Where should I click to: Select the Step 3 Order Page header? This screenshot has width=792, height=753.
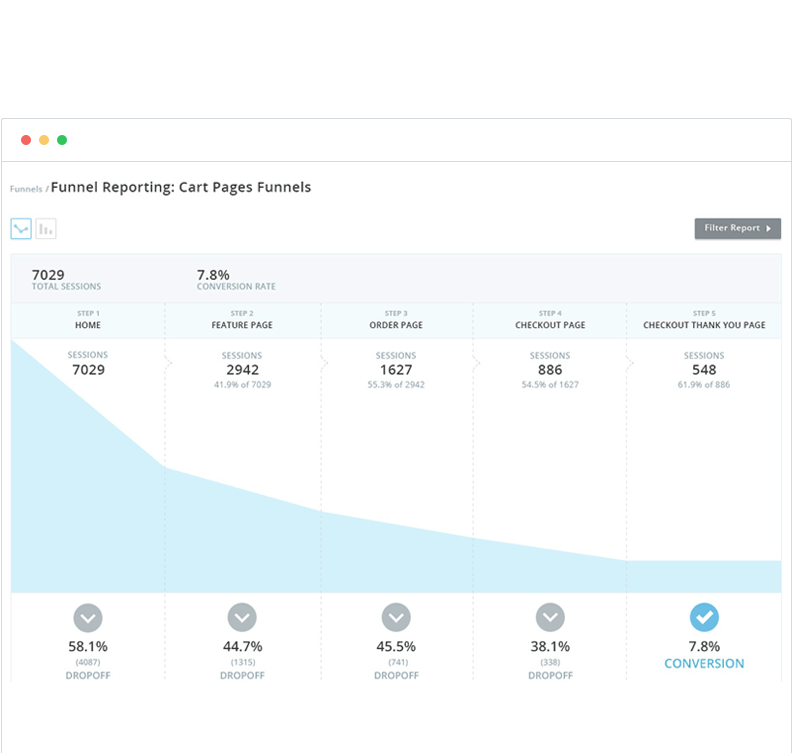pos(396,320)
